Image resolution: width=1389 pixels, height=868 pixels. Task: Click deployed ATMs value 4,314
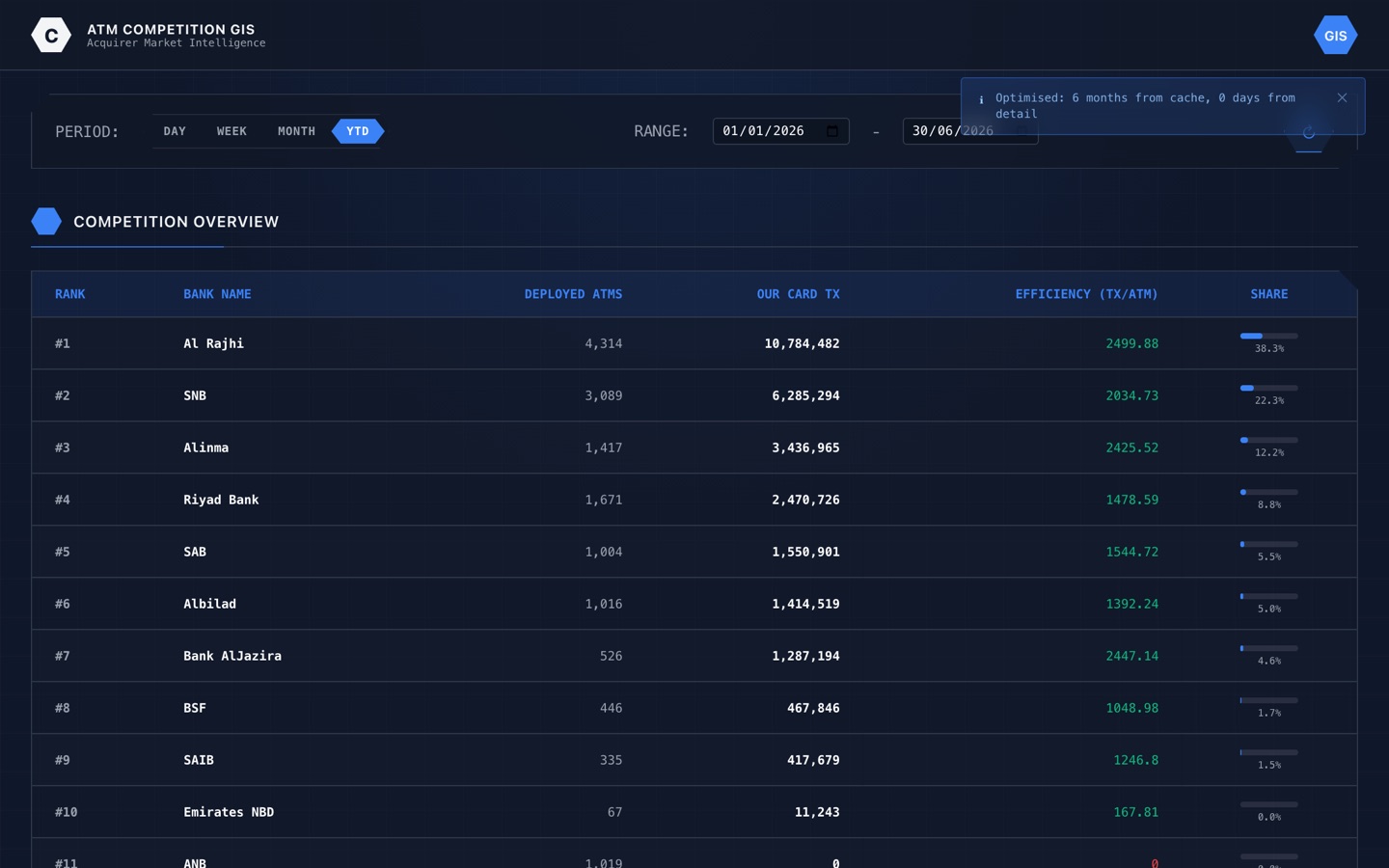click(603, 343)
